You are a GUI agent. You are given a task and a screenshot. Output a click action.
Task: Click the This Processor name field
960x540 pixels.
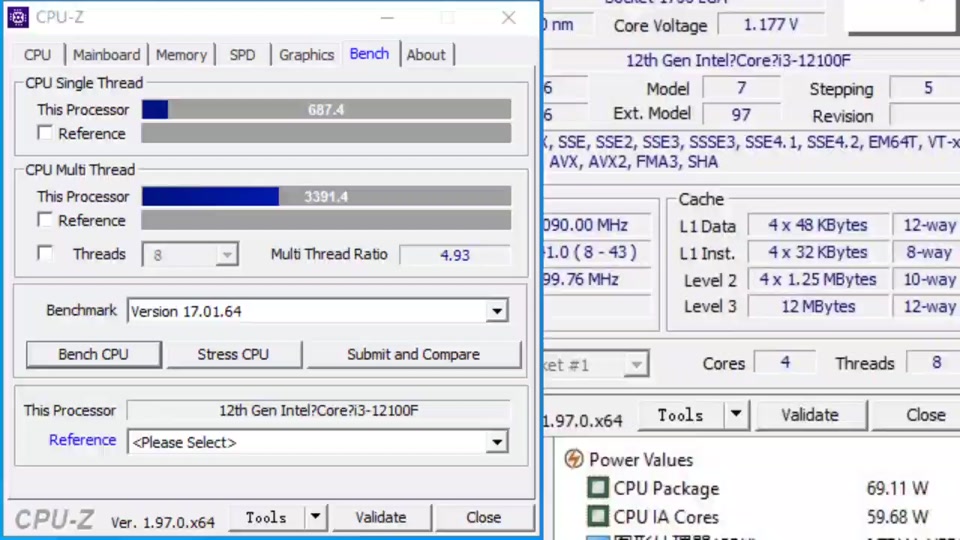[318, 411]
